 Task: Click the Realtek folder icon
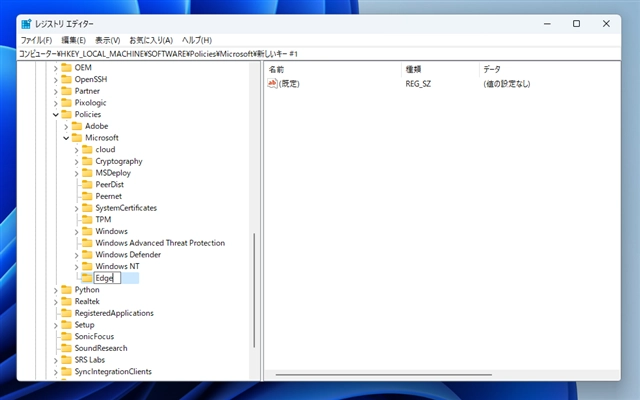[x=67, y=301]
